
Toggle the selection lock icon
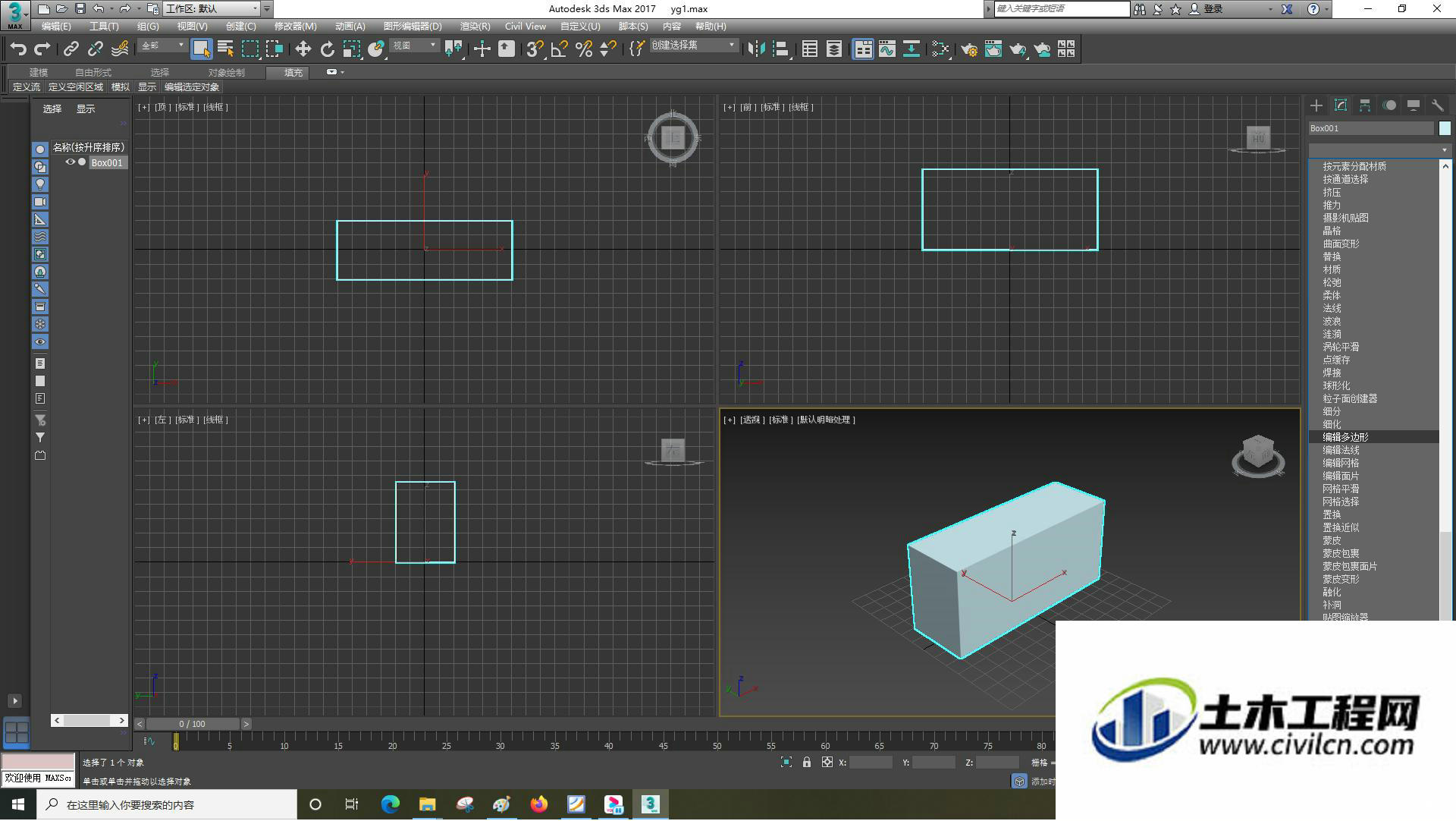click(807, 763)
